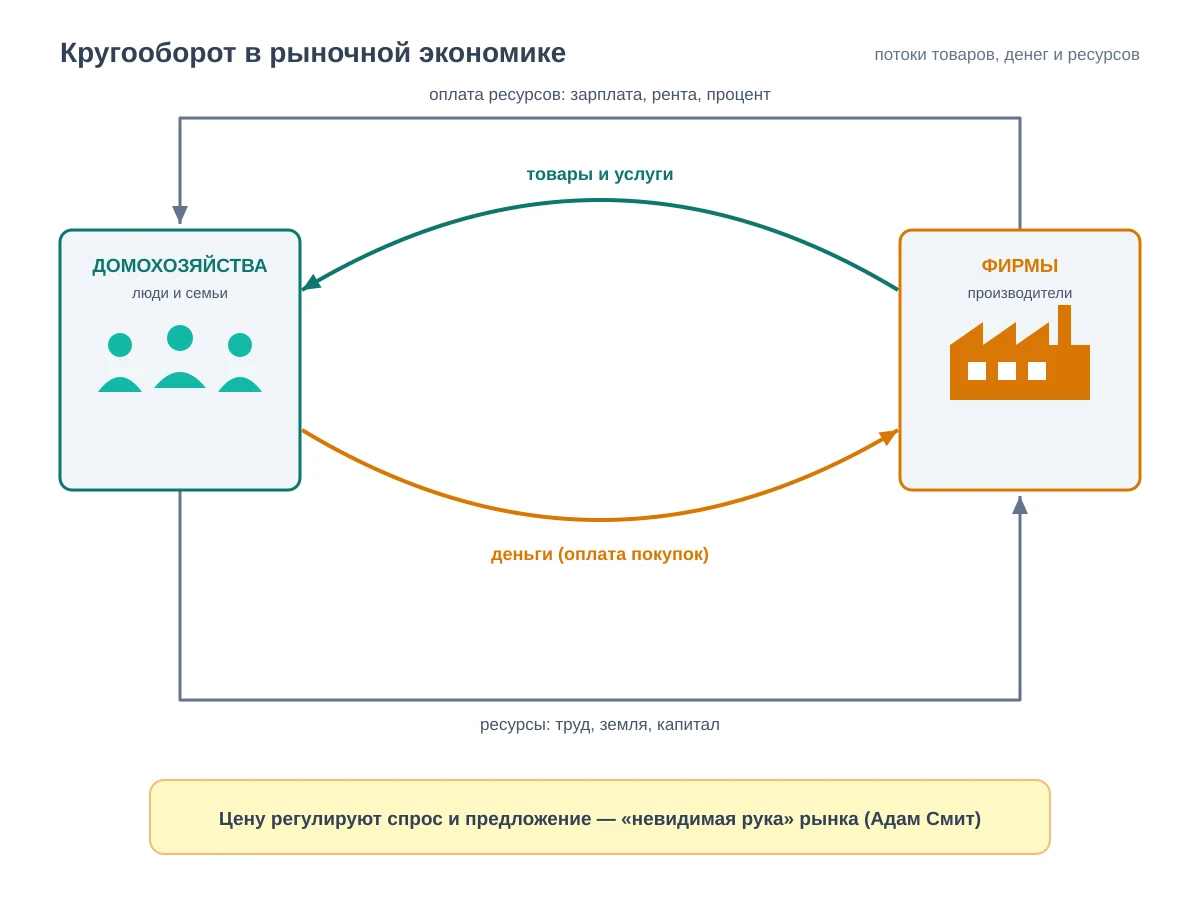The image size is (1200, 900).
Task: Click the orange label 'деньги (оплата покупок)'
Action: coord(600,554)
